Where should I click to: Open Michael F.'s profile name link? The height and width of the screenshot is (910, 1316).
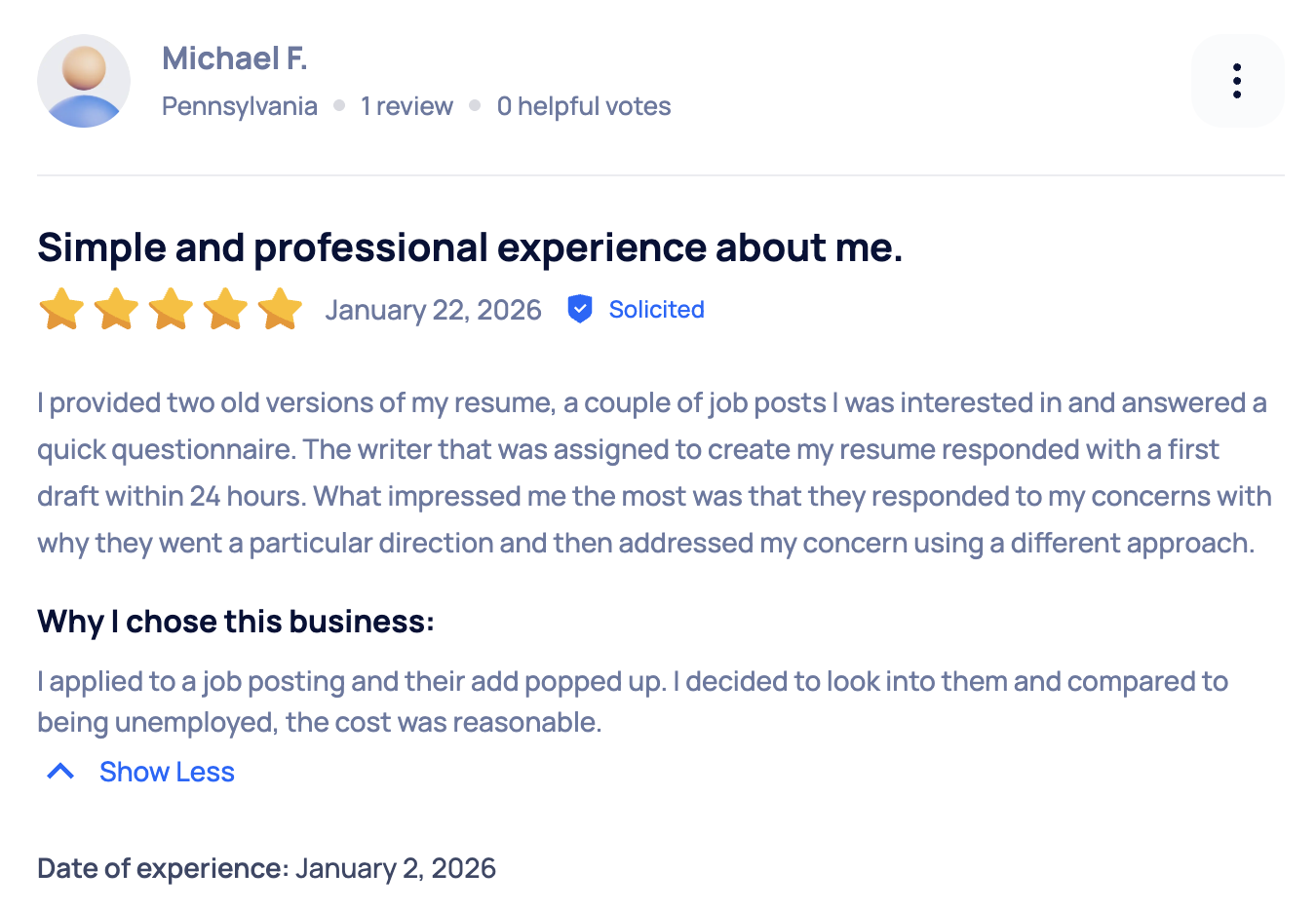point(234,58)
